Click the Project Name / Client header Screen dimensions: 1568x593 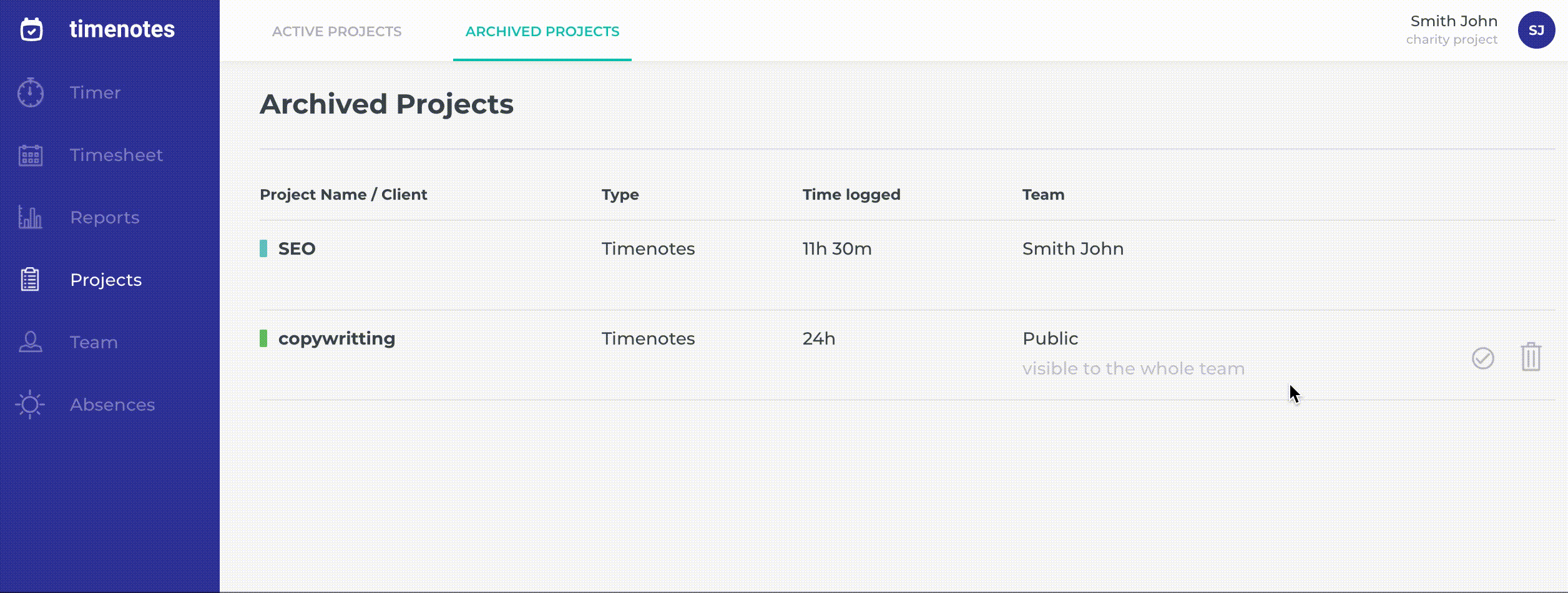coord(343,195)
